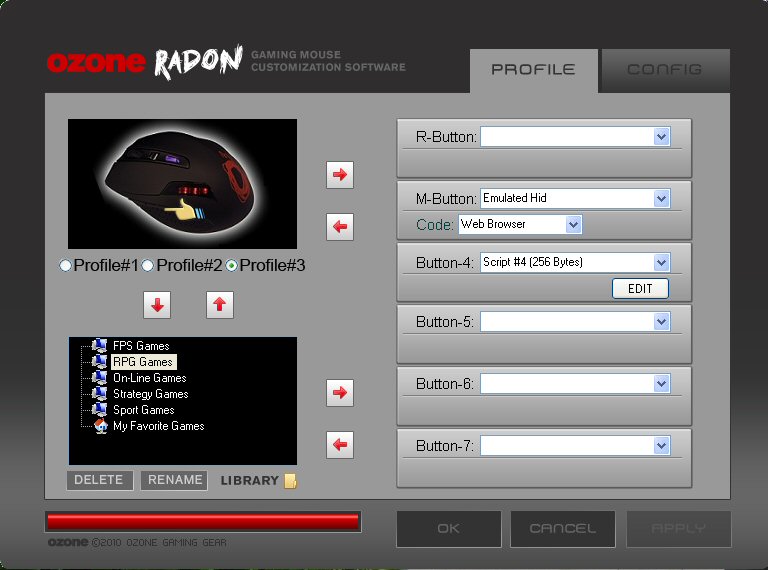Click the red up arrow below the profiles
This screenshot has height=570, width=768.
220,305
